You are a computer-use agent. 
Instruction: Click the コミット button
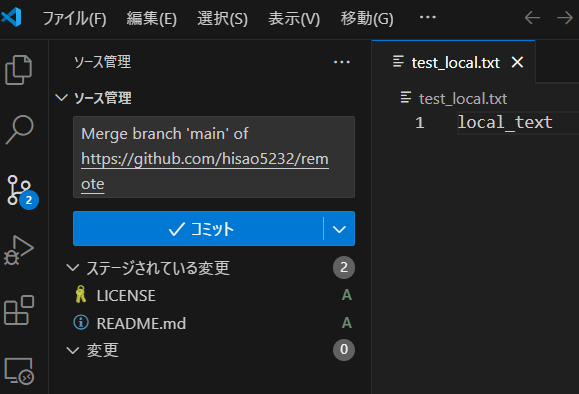point(198,229)
